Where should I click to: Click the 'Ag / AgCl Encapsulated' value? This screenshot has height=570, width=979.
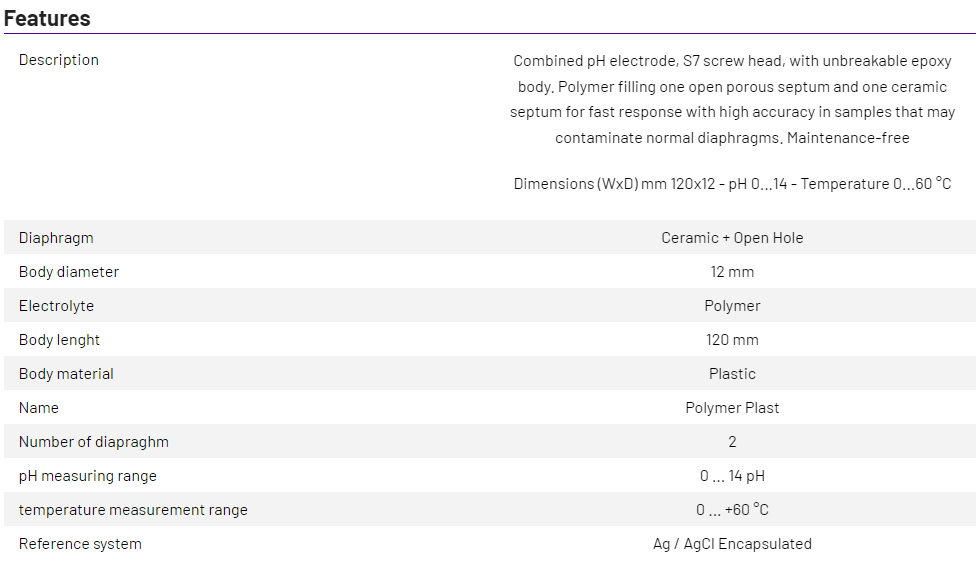[x=732, y=544]
